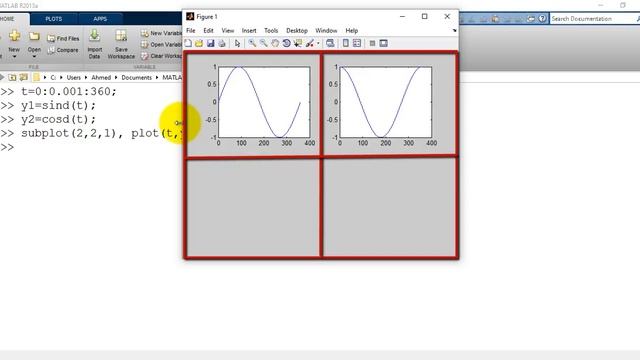Click the New Variable button
Image resolution: width=640 pixels, height=360 pixels.
coord(162,33)
